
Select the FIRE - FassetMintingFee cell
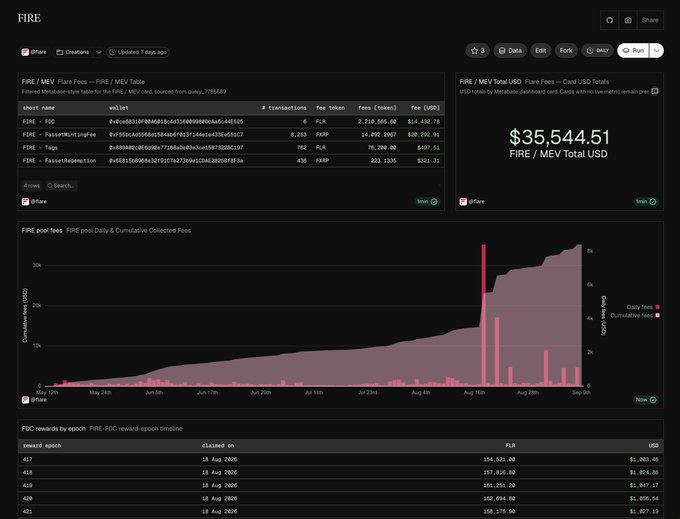59,135
